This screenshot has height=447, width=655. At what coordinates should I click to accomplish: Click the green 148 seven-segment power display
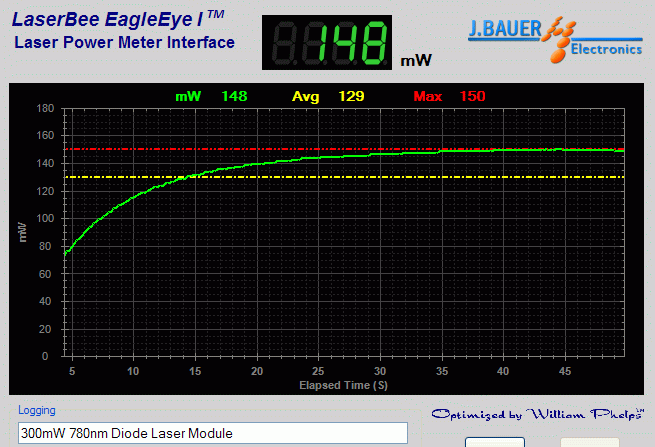click(x=327, y=43)
